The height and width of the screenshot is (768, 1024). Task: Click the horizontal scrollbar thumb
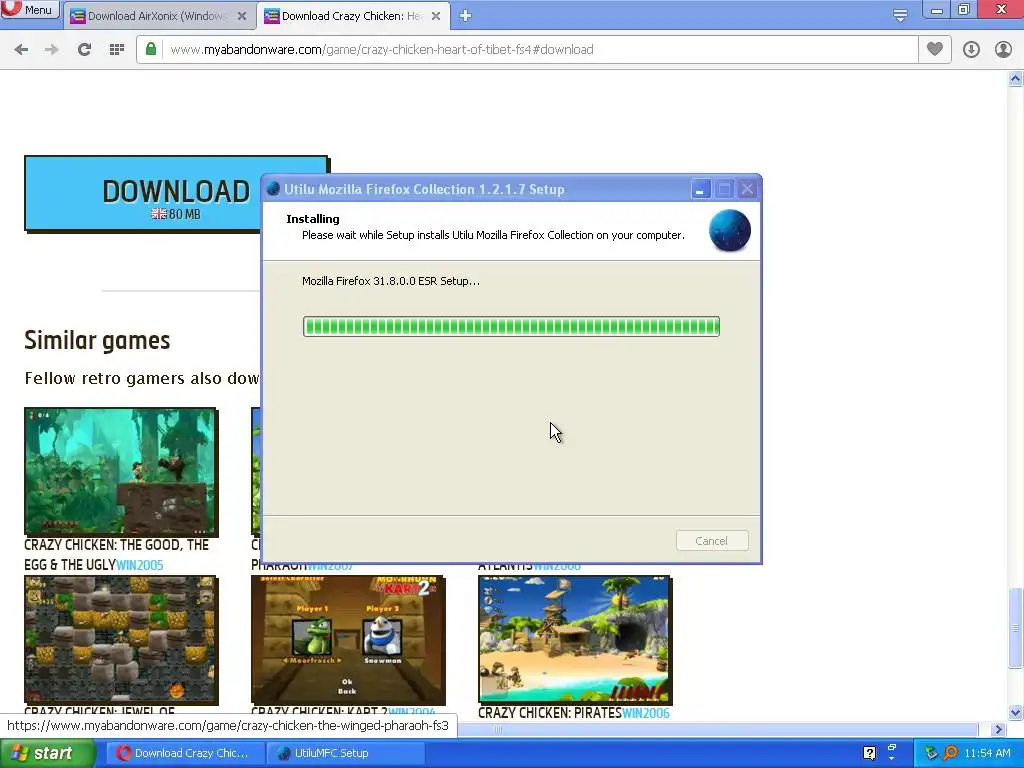[718, 729]
